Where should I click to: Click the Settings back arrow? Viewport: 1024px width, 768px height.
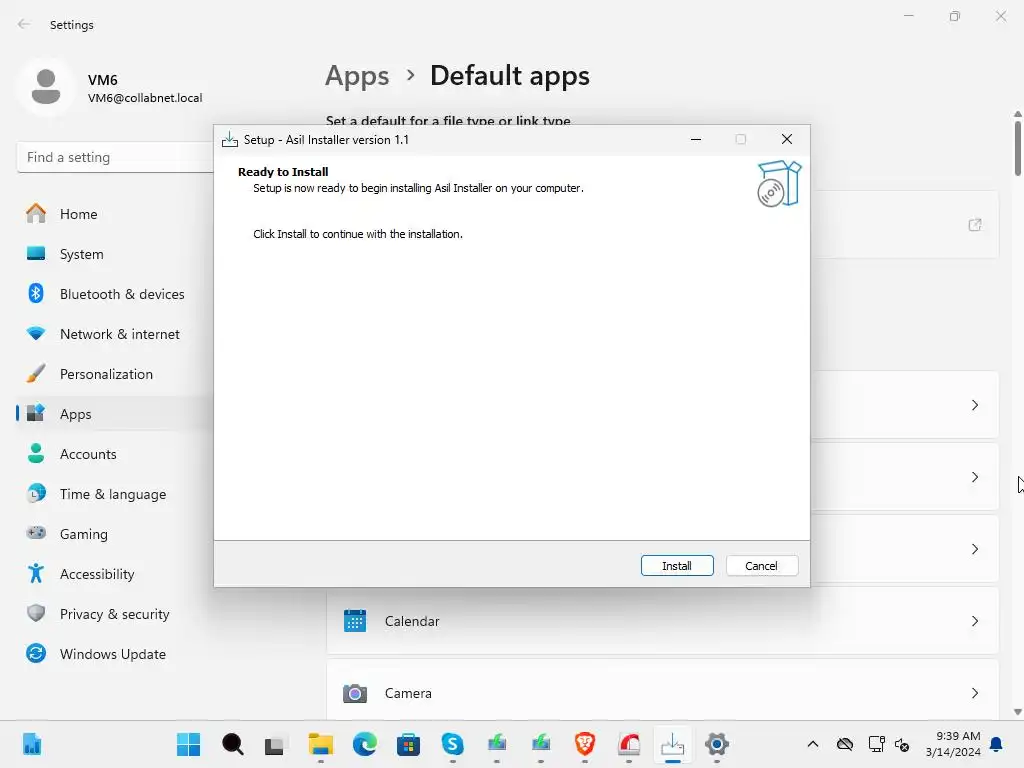[x=24, y=24]
